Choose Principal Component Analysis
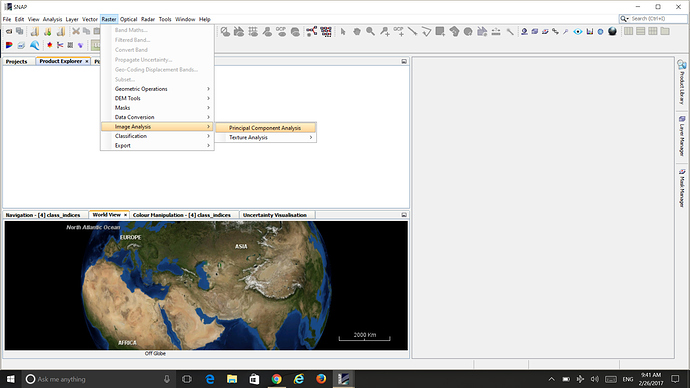 coord(266,128)
